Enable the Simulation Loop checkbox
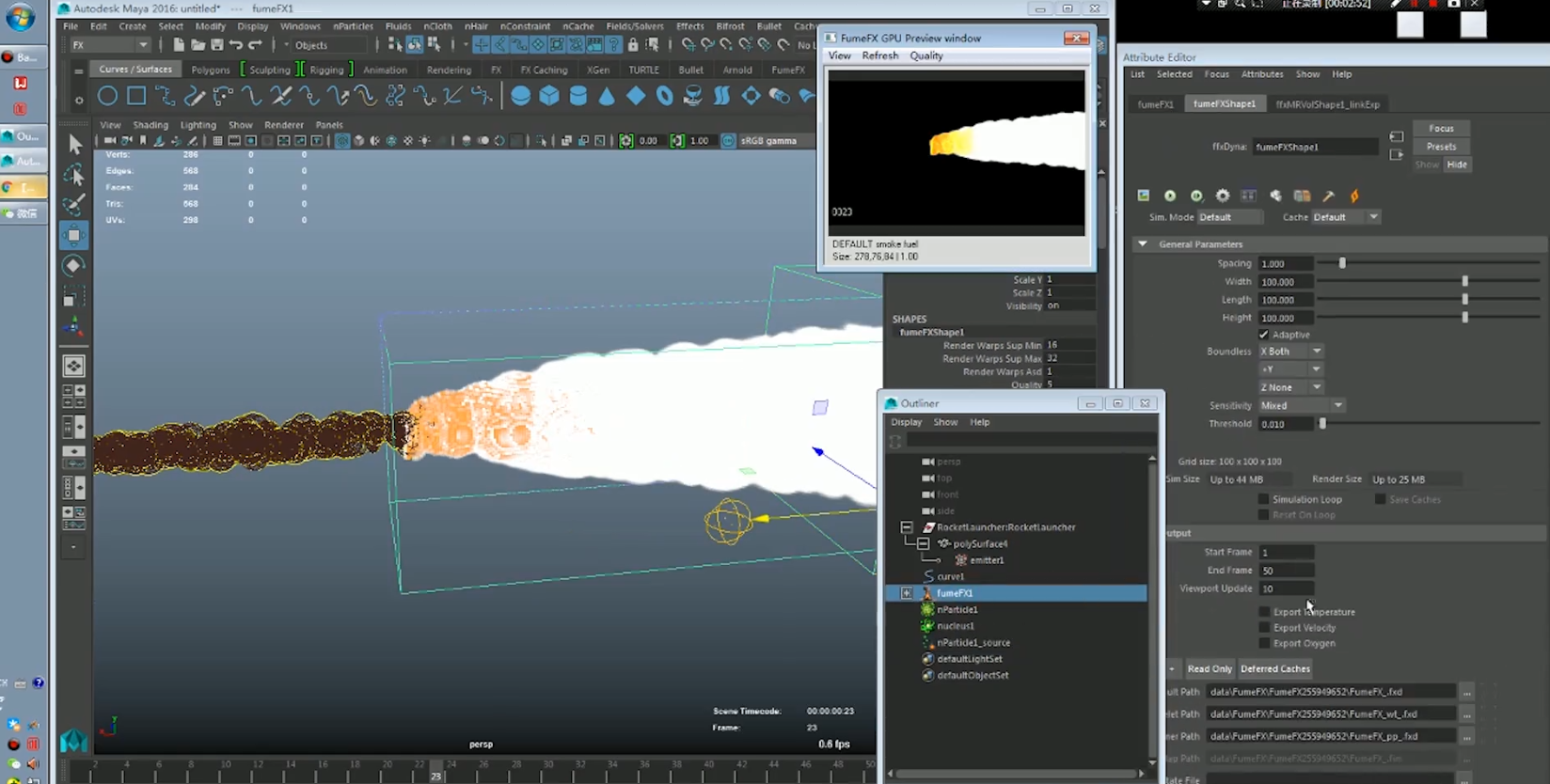 (x=1264, y=499)
